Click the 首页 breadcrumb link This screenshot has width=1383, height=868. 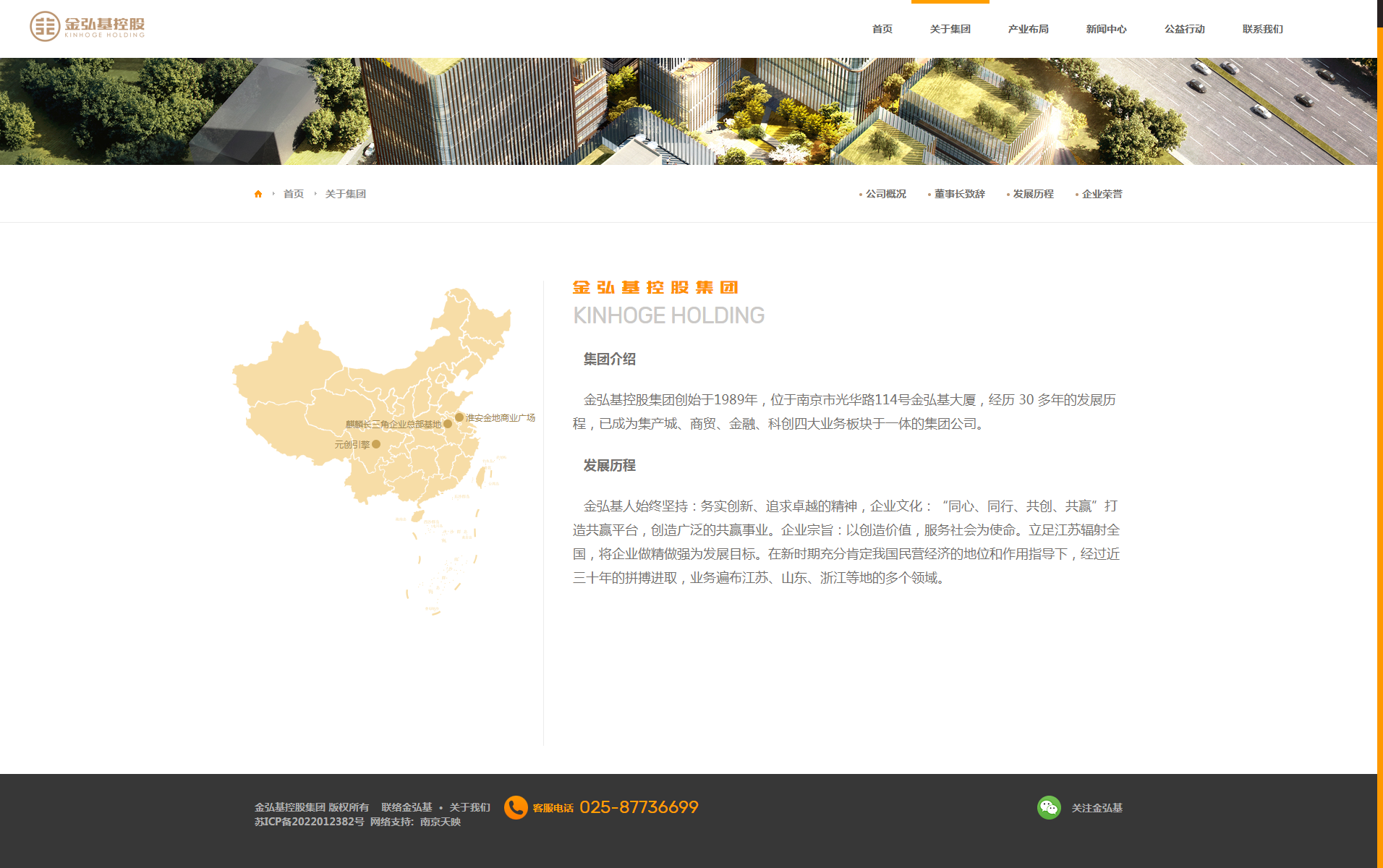[x=294, y=193]
